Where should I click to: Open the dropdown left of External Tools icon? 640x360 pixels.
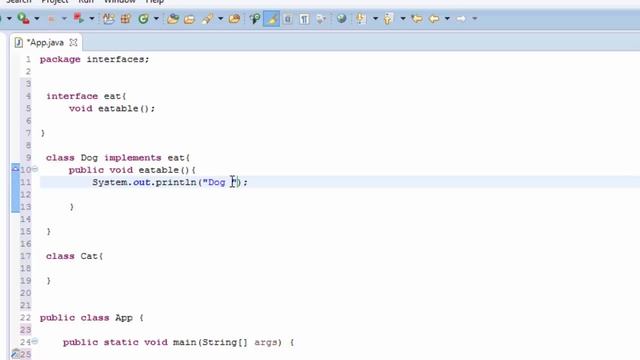click(x=9, y=18)
